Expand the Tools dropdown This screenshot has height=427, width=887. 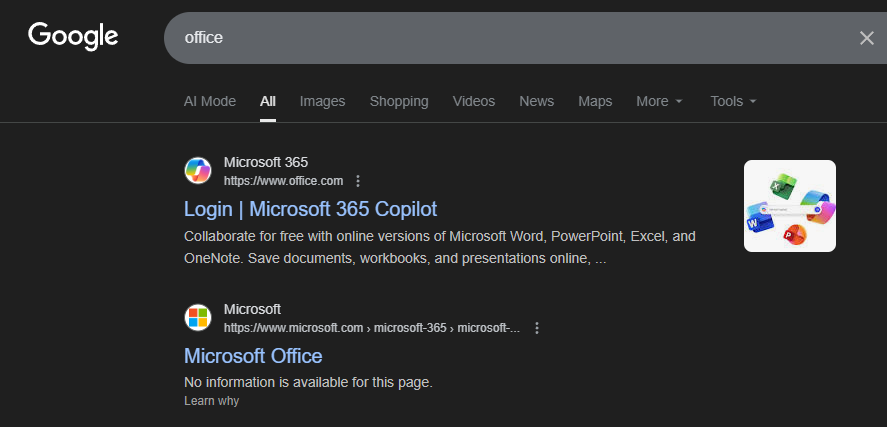pos(733,101)
